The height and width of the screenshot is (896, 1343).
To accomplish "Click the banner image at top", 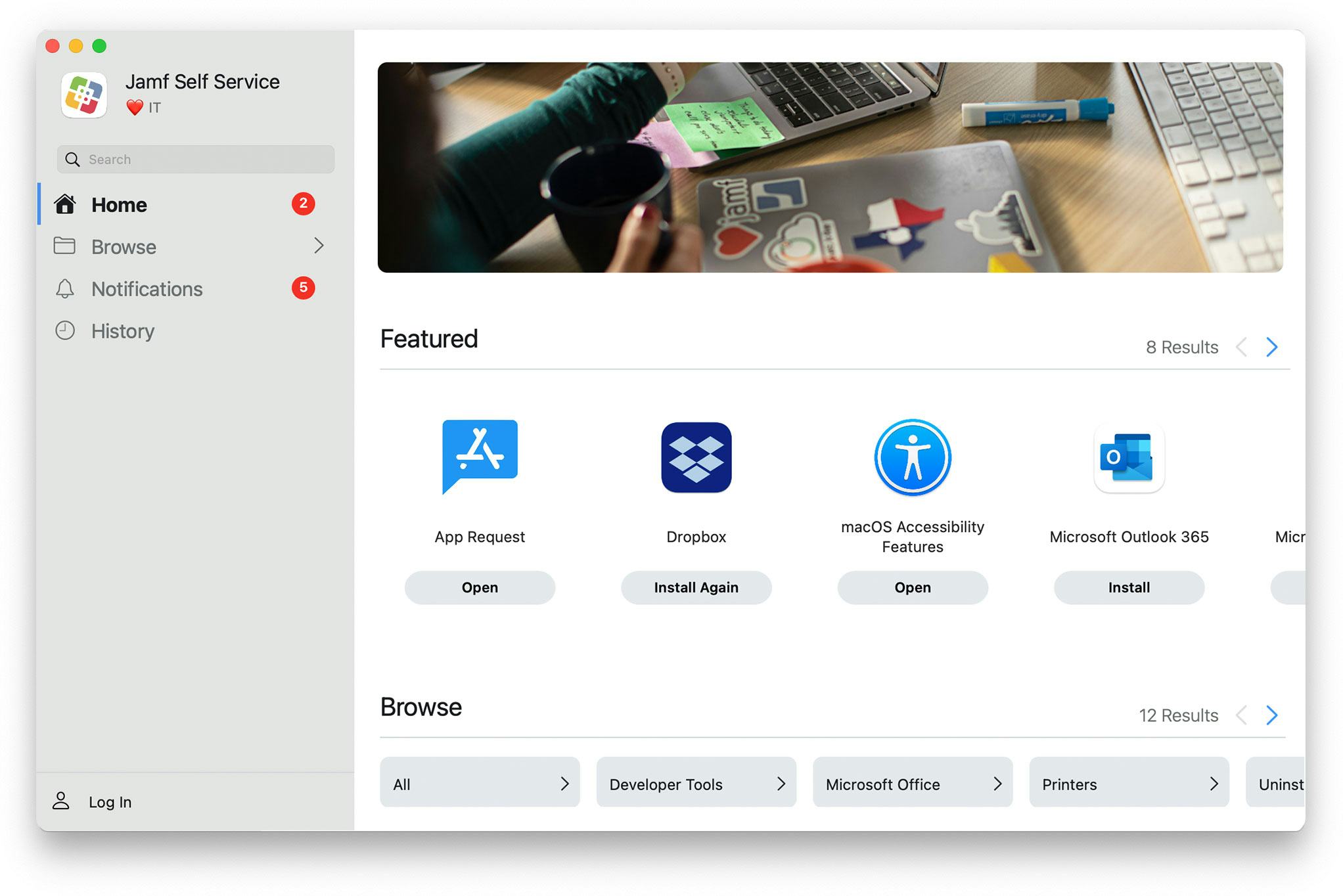I will (829, 168).
